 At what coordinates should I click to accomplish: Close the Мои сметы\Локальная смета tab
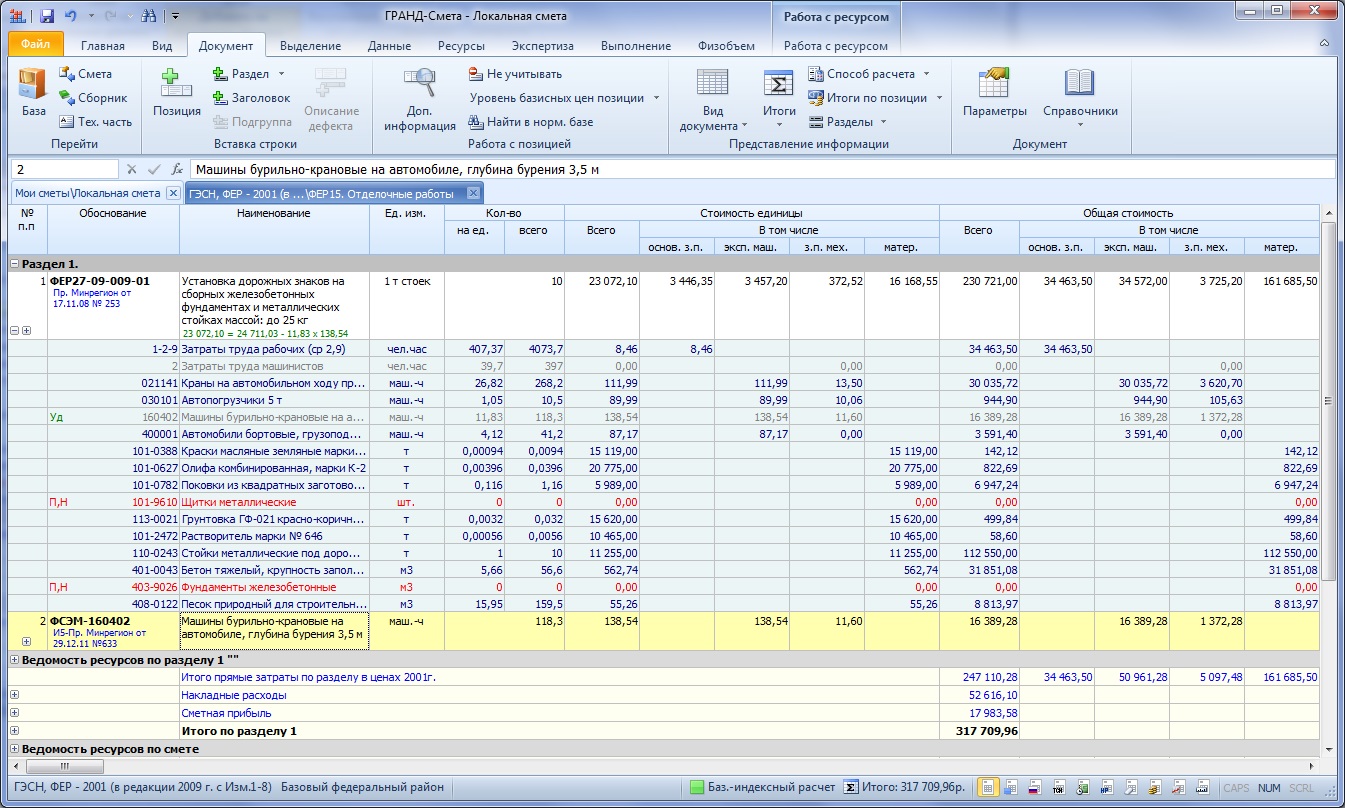172,193
